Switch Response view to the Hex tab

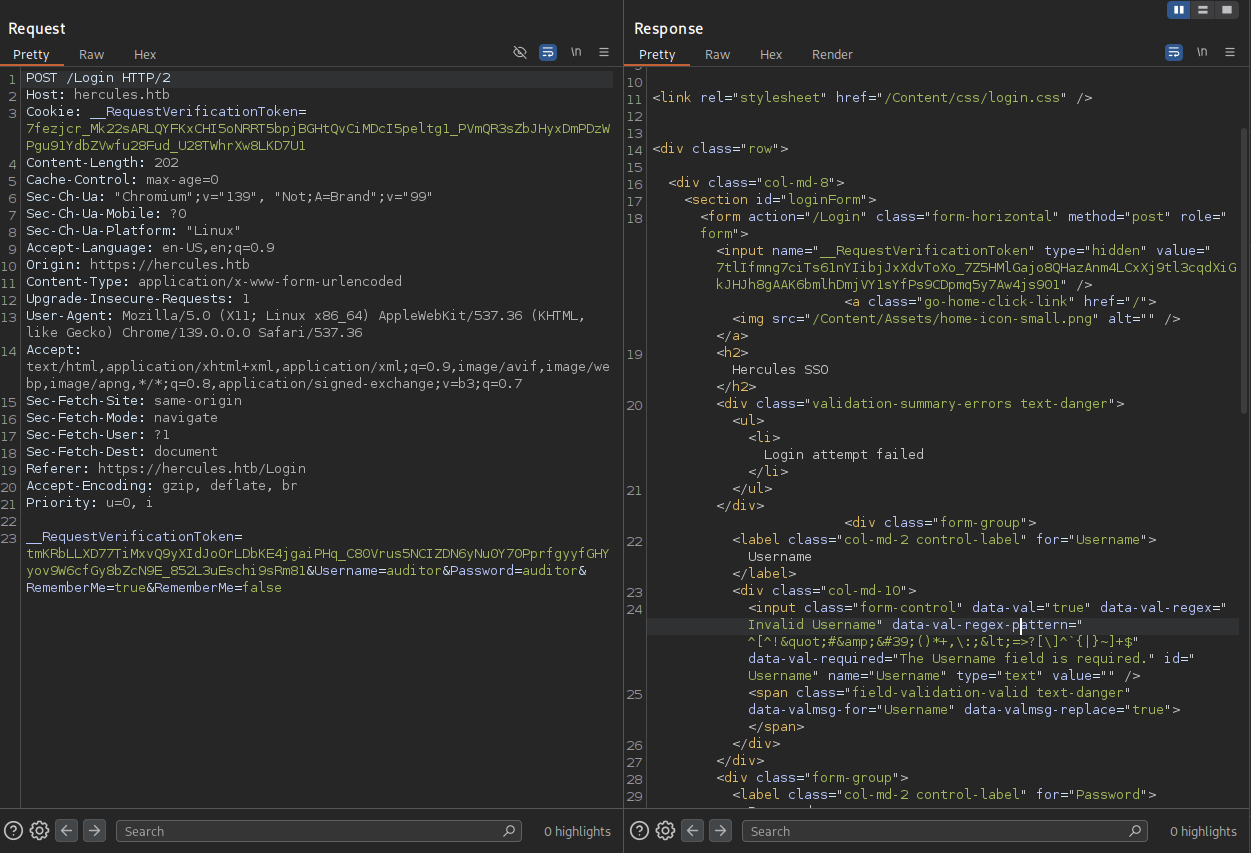(x=771, y=55)
